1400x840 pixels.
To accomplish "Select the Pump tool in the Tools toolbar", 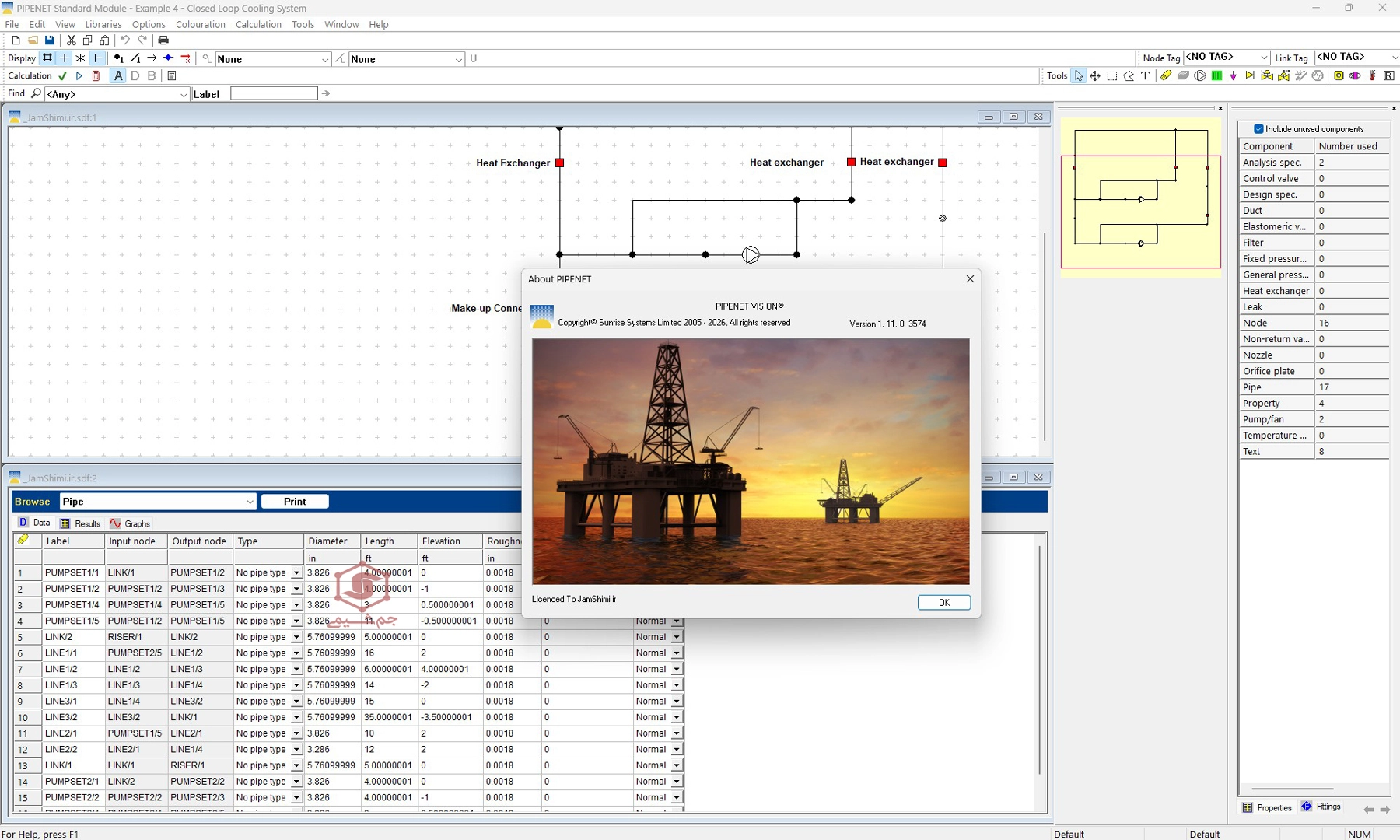I will [x=1200, y=76].
